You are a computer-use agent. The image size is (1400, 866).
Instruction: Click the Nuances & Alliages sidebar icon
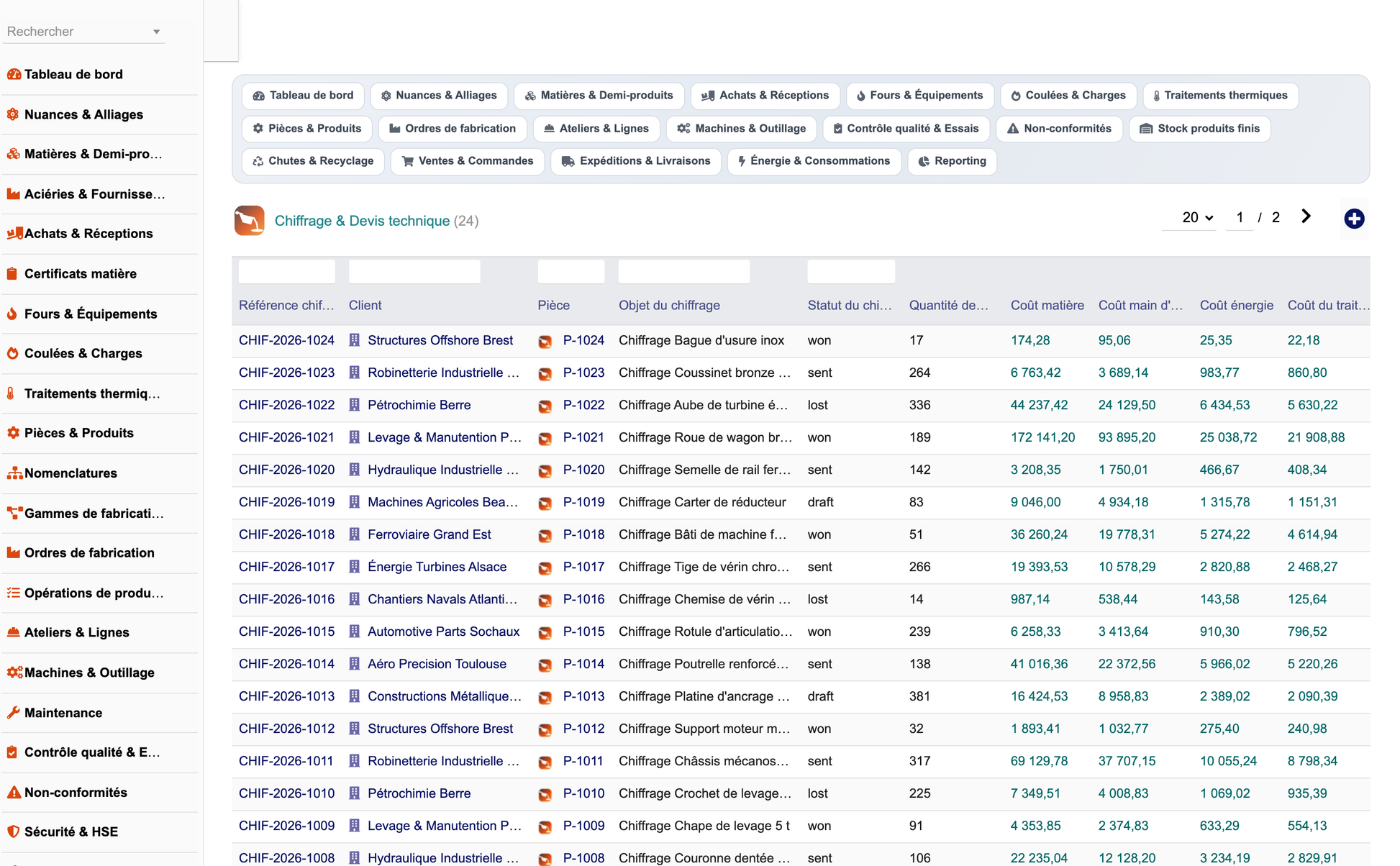(x=13, y=114)
